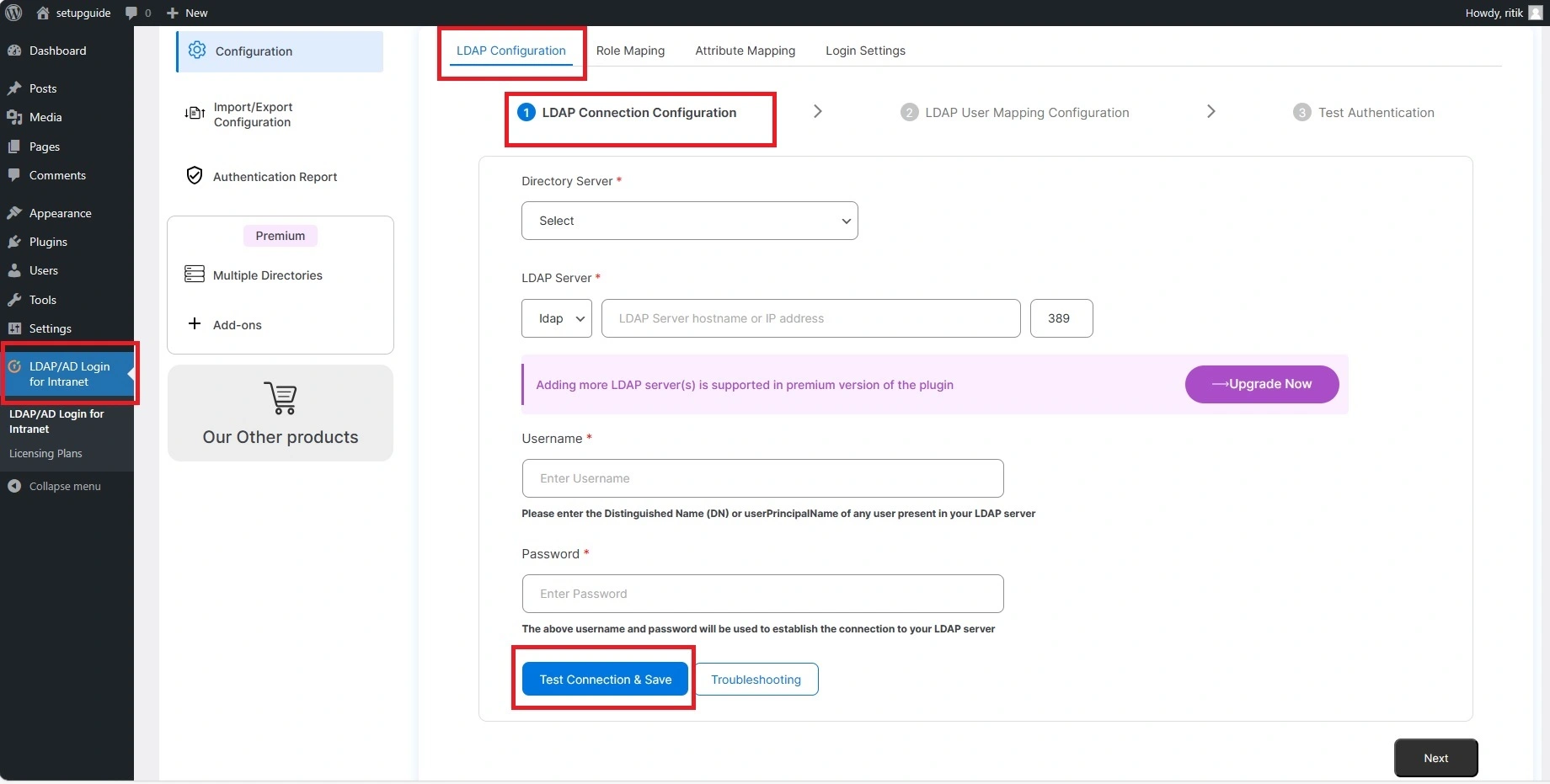Click Howdy, ritik account text
The width and height of the screenshot is (1550, 784).
[x=1494, y=13]
